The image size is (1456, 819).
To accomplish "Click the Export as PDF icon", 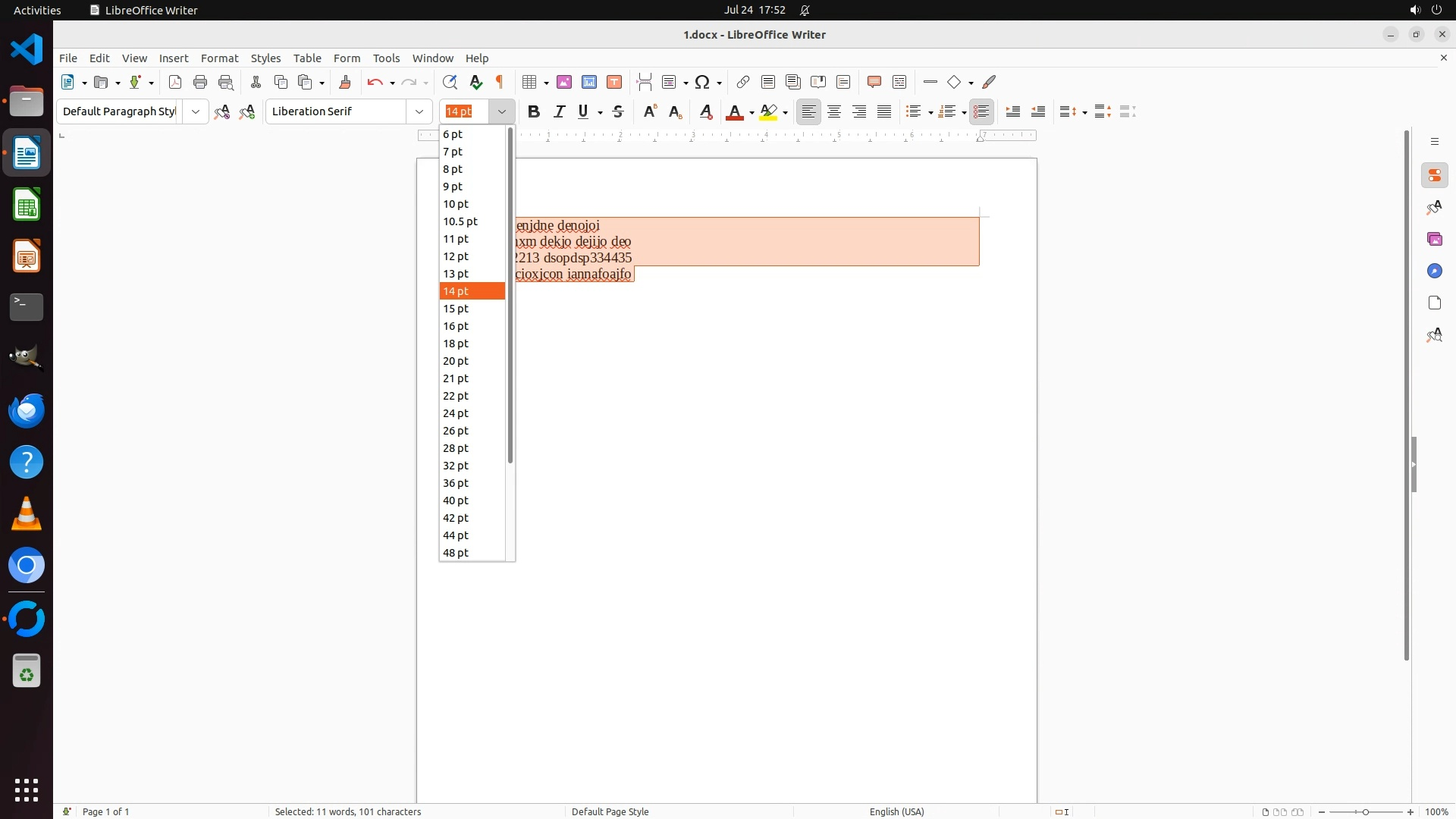I will [x=175, y=82].
